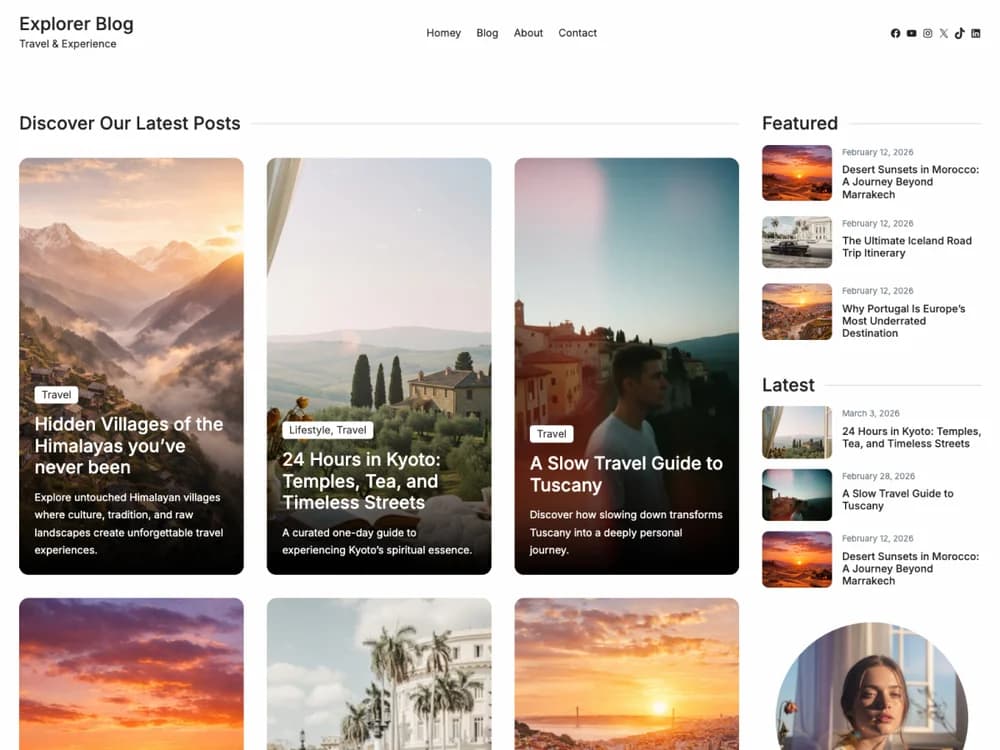Open the X (Twitter) social icon
This screenshot has height=750, width=1000.
(943, 33)
